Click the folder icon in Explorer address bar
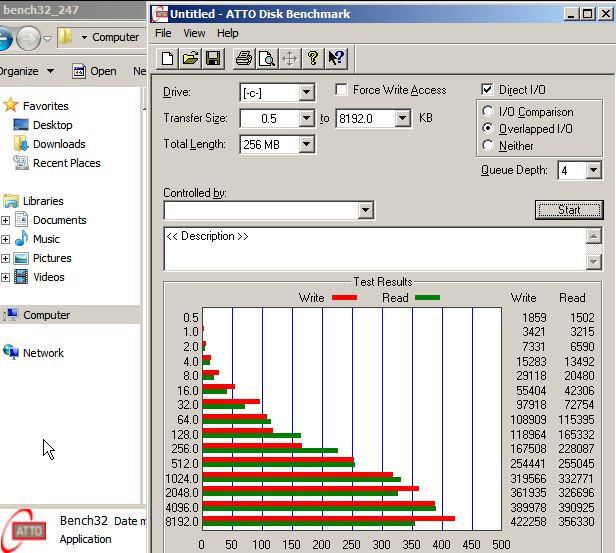The image size is (616, 553). pyautogui.click(x=66, y=37)
